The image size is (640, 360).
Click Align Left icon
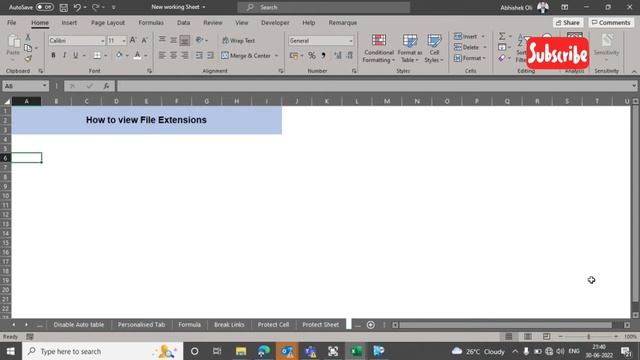point(162,55)
